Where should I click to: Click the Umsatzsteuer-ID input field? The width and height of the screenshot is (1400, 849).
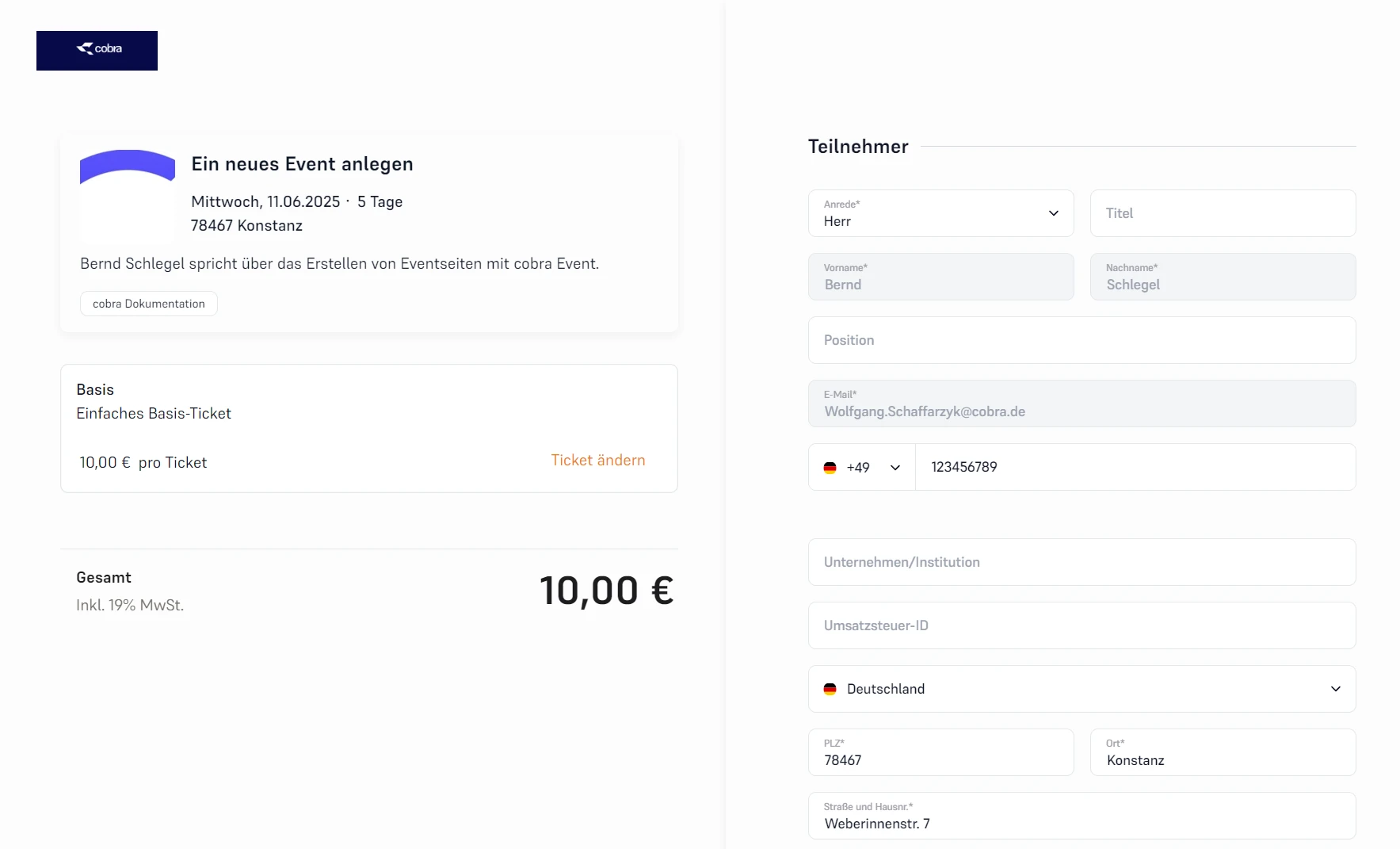tap(1081, 625)
